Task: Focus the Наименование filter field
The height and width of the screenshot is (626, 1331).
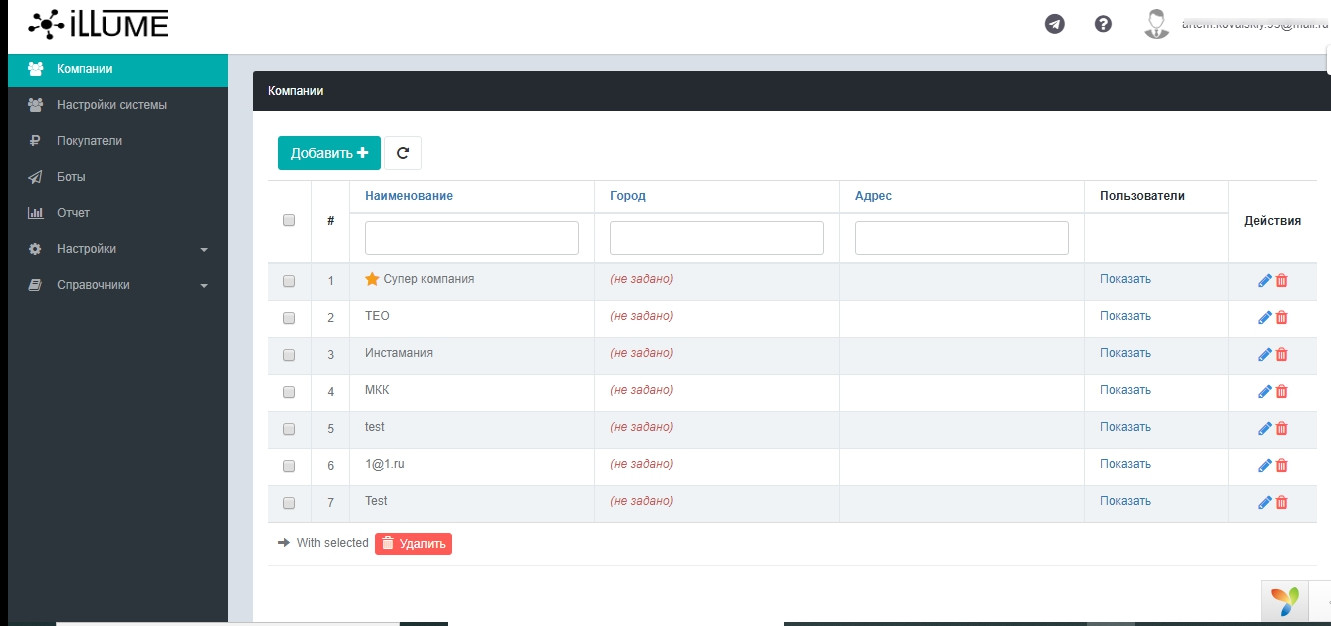Action: pos(472,238)
